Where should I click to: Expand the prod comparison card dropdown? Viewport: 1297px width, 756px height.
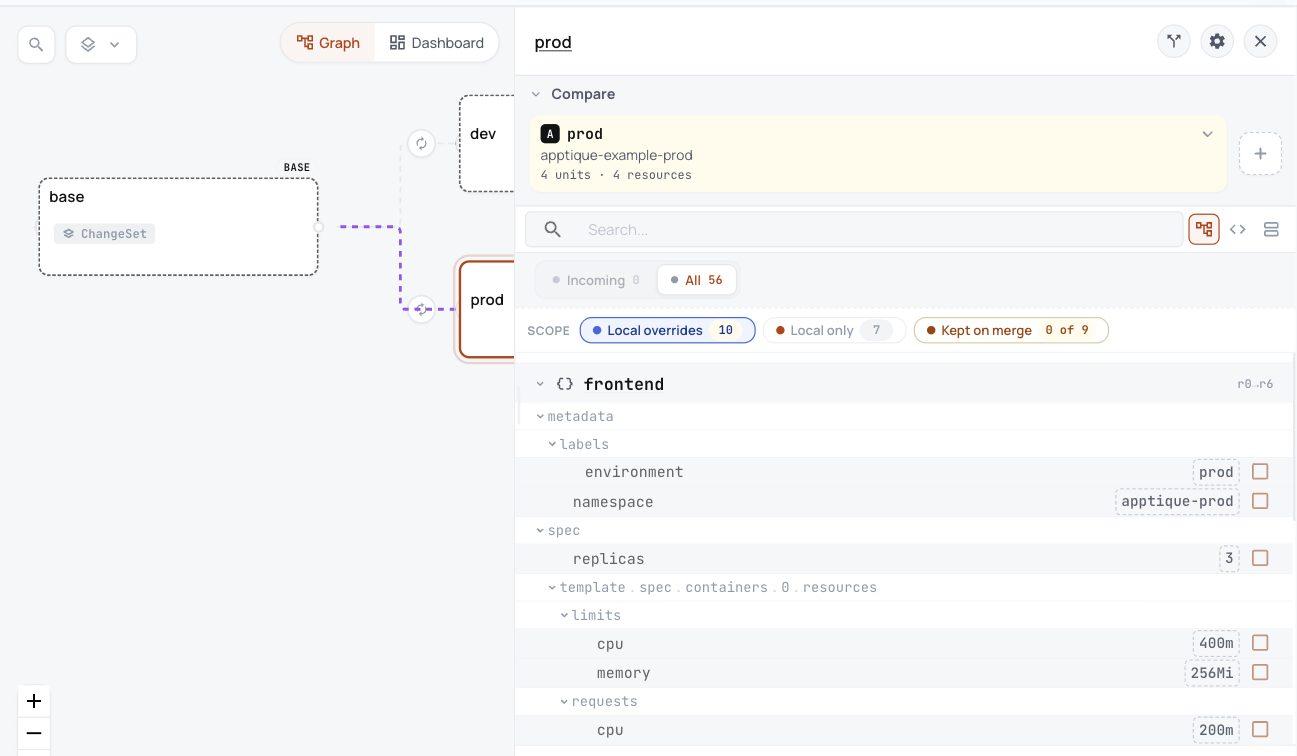(1208, 134)
